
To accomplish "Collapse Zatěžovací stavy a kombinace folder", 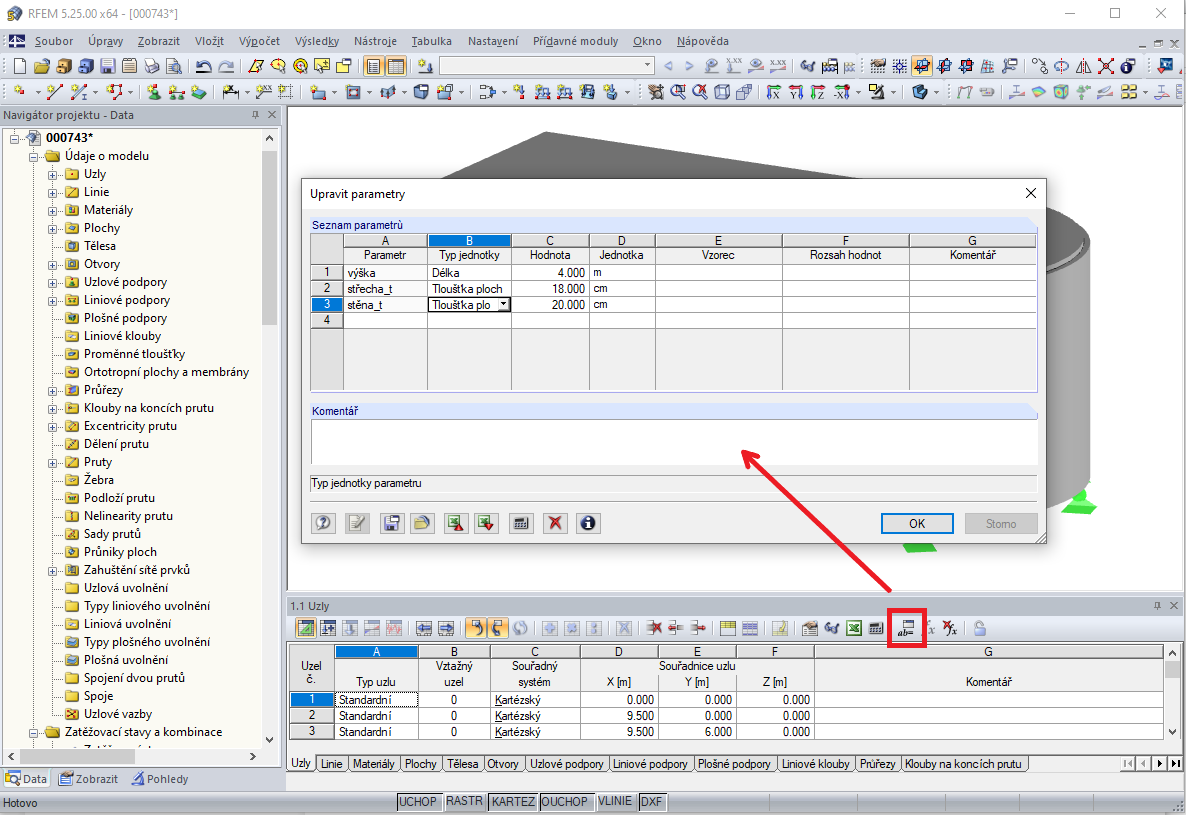I will pos(34,733).
